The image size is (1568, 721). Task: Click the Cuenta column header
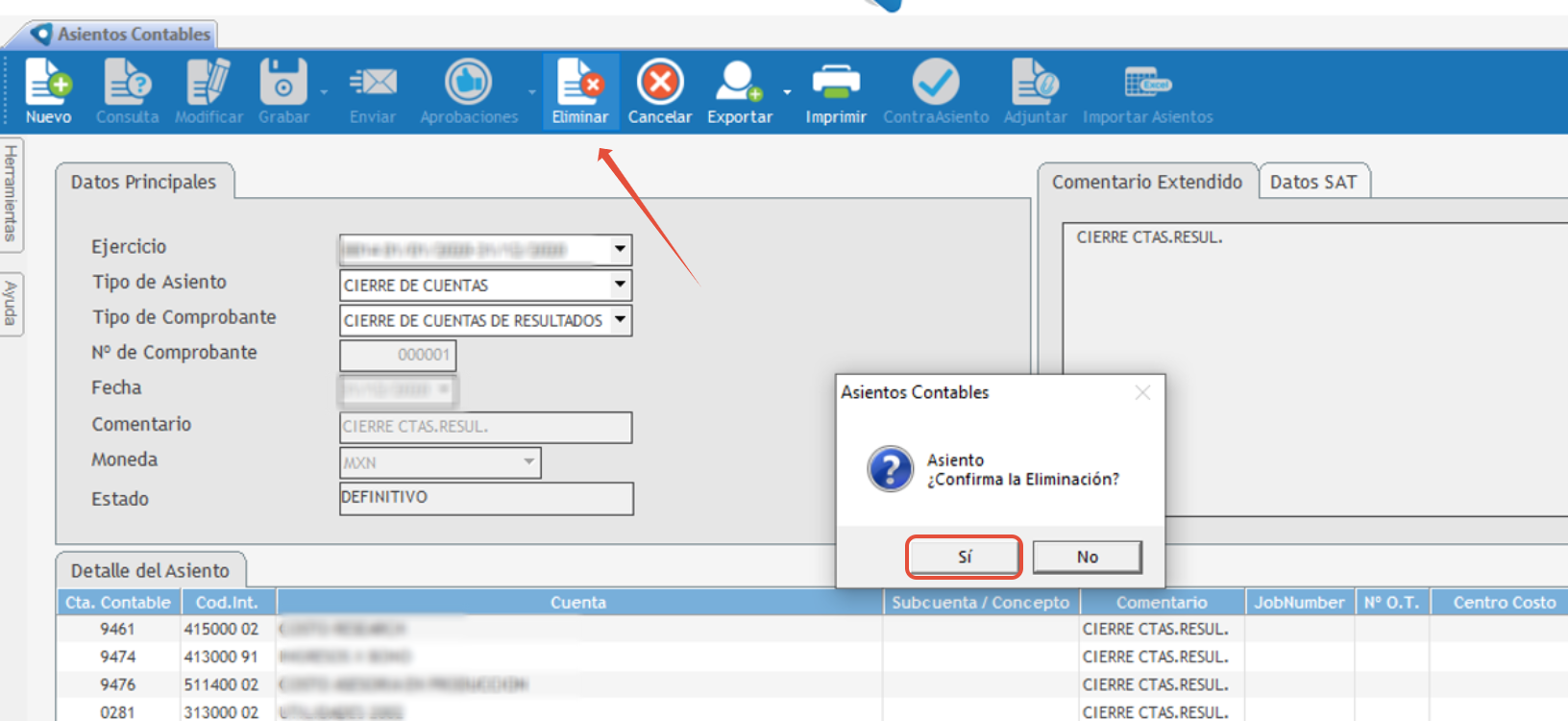click(578, 603)
